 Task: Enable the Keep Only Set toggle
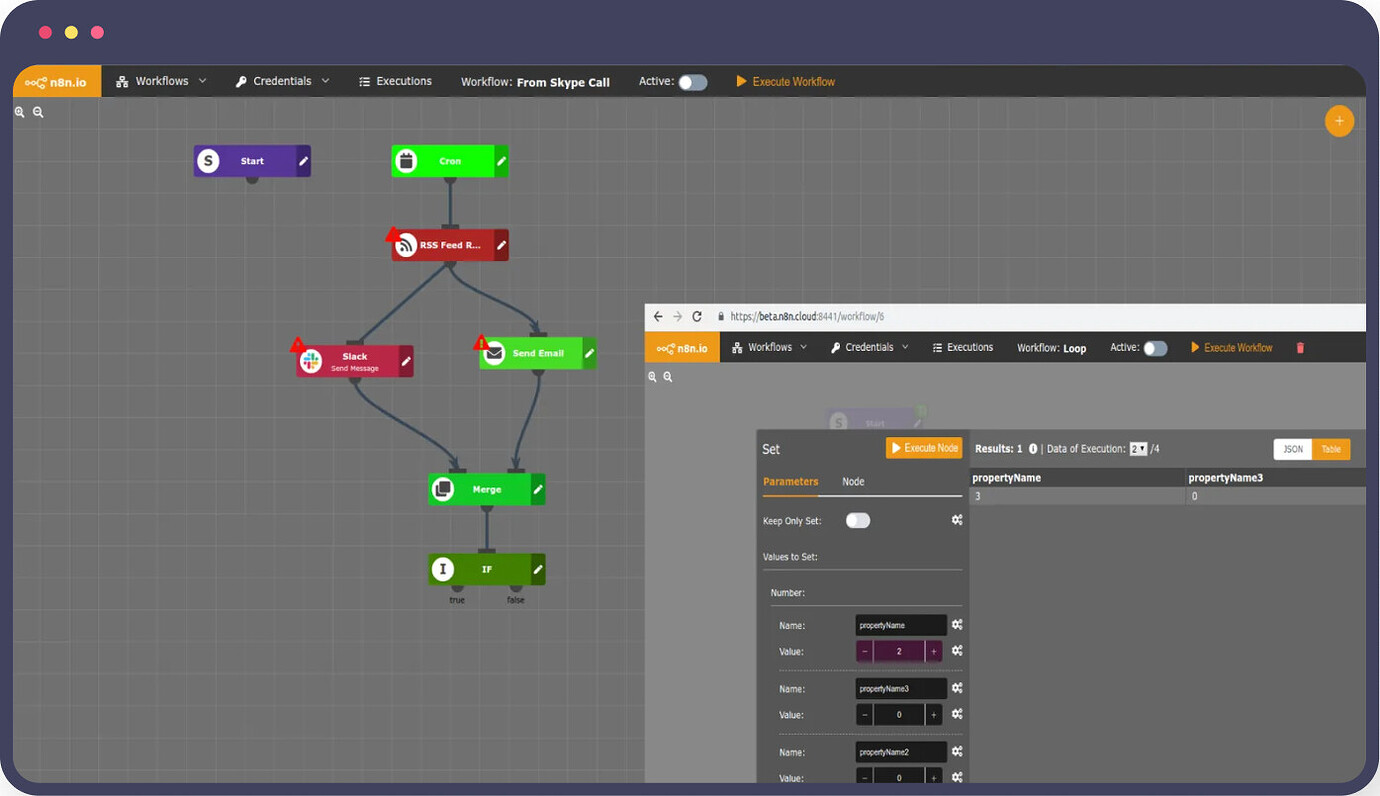point(858,520)
